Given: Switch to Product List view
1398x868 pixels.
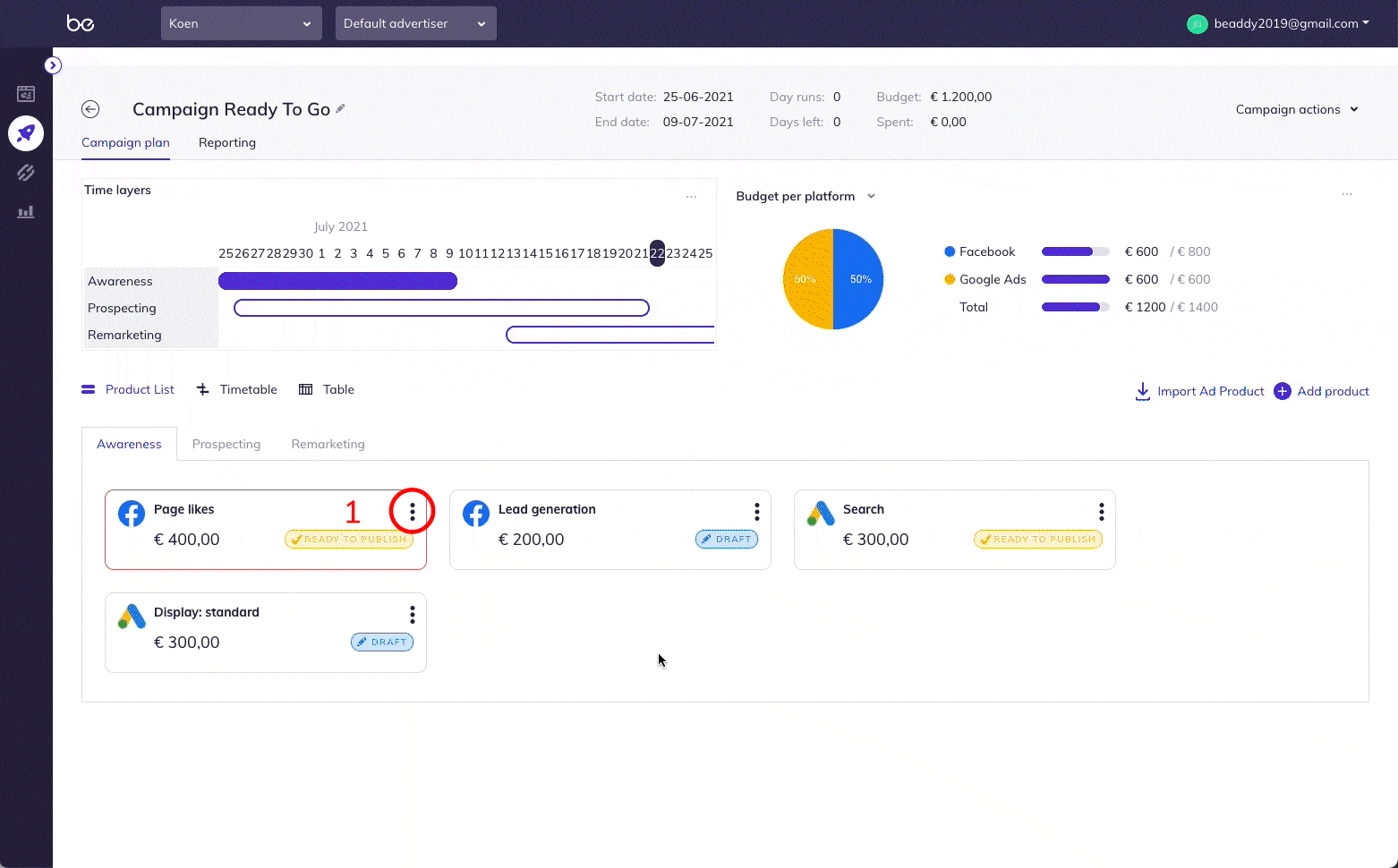Looking at the screenshot, I should [x=128, y=389].
